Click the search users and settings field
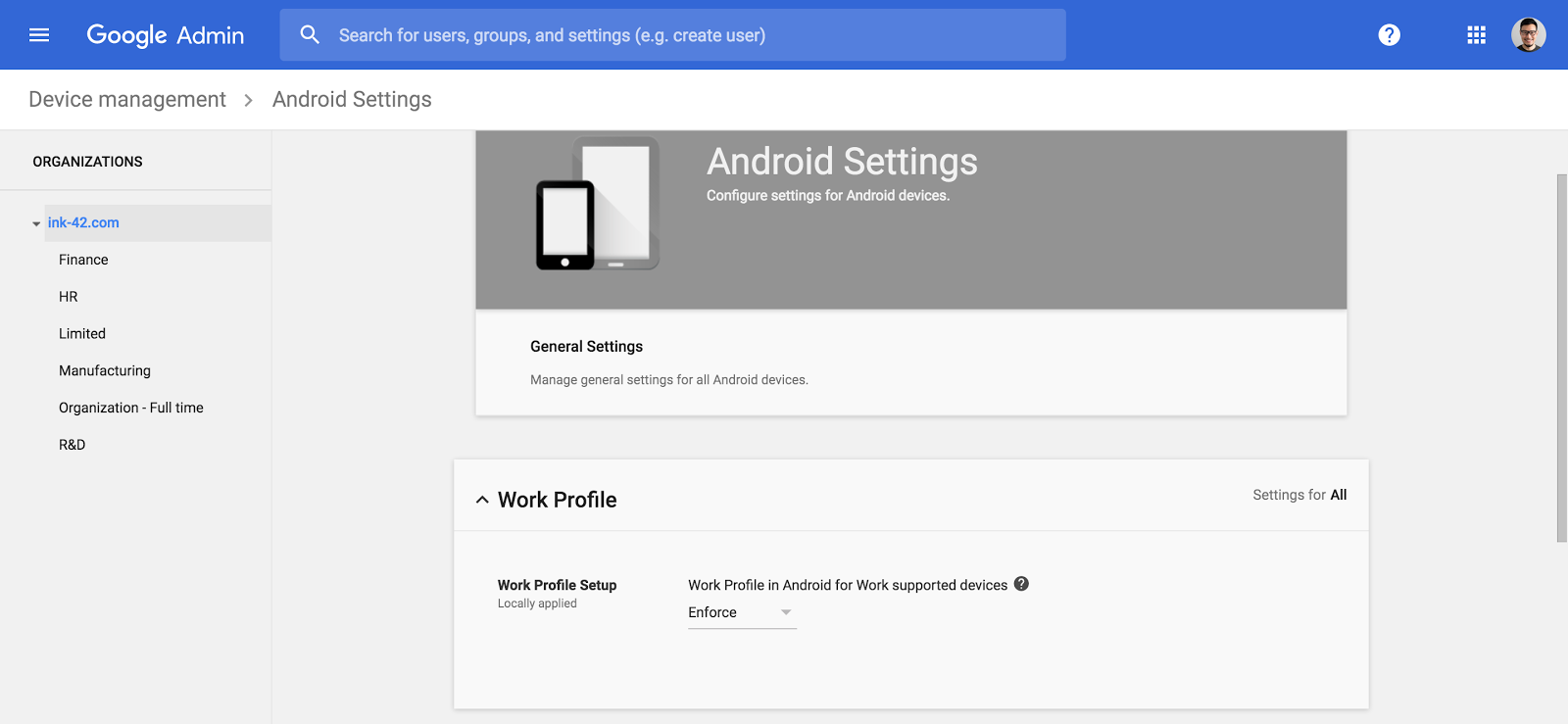 686,35
